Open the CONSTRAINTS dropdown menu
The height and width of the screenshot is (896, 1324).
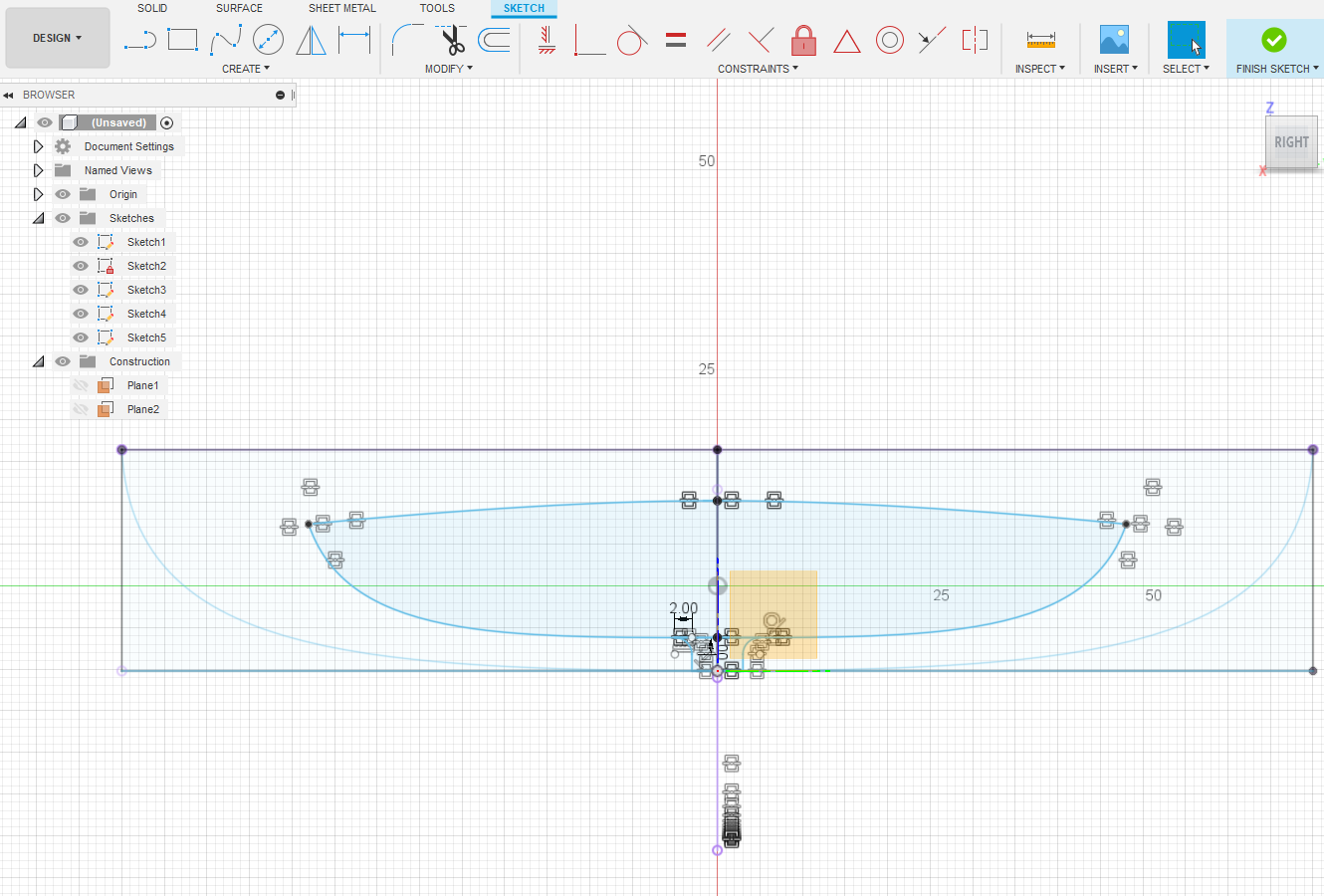758,69
